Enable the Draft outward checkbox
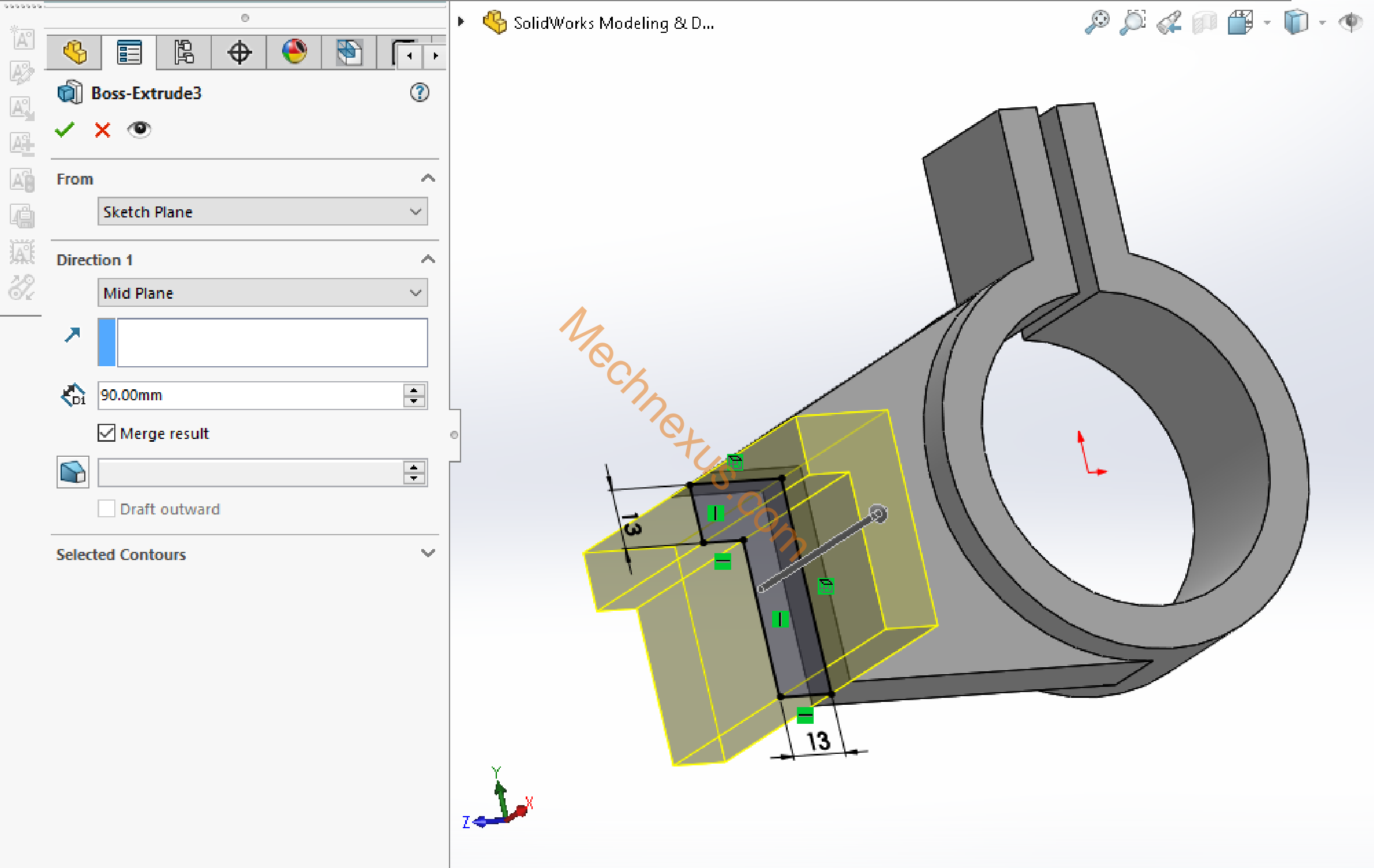 (107, 509)
